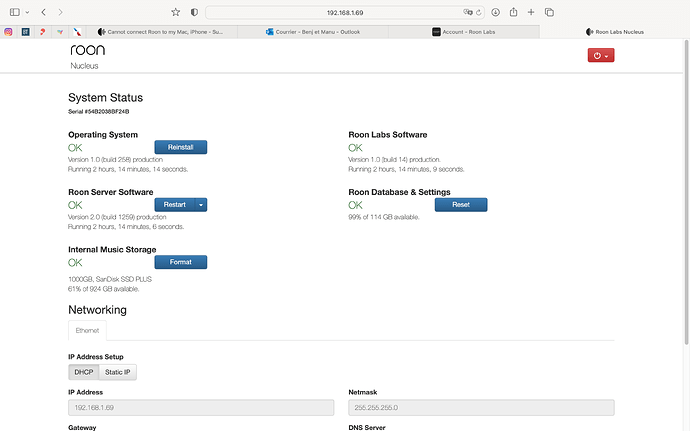Screen dimensions: 690x431
Task: Click Reinstall for the Operating System
Action: 180,147
